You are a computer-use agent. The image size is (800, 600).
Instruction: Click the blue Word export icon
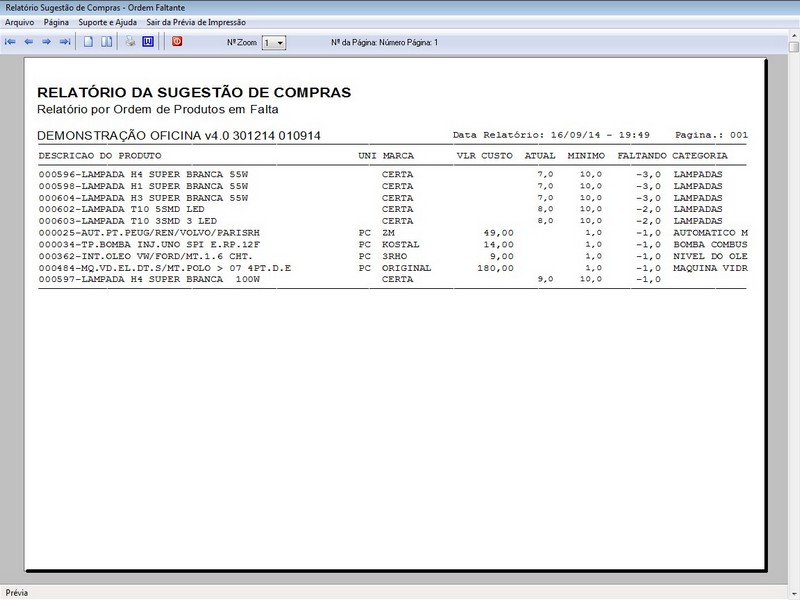point(148,41)
